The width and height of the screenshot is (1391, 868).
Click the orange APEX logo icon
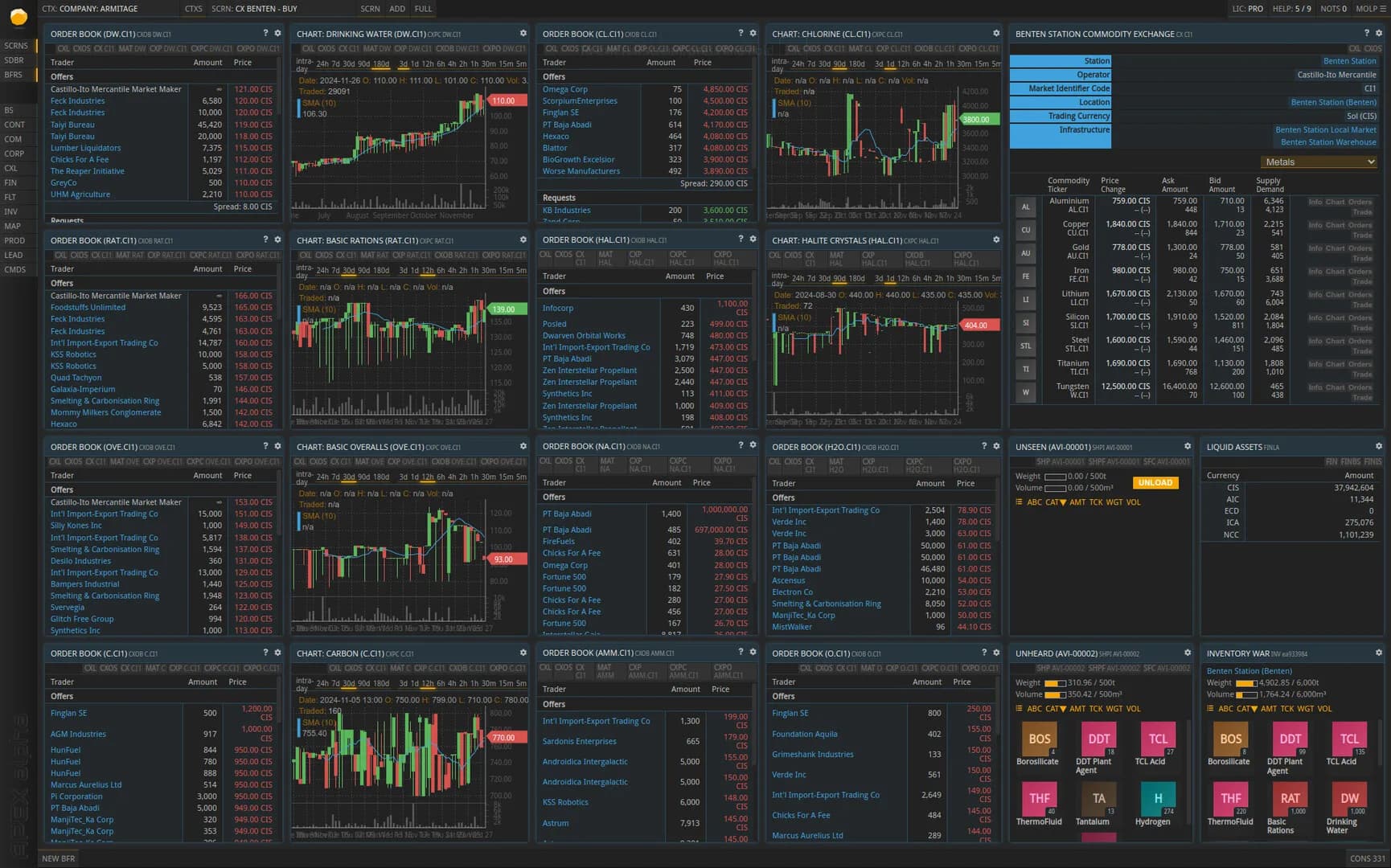tap(18, 16)
